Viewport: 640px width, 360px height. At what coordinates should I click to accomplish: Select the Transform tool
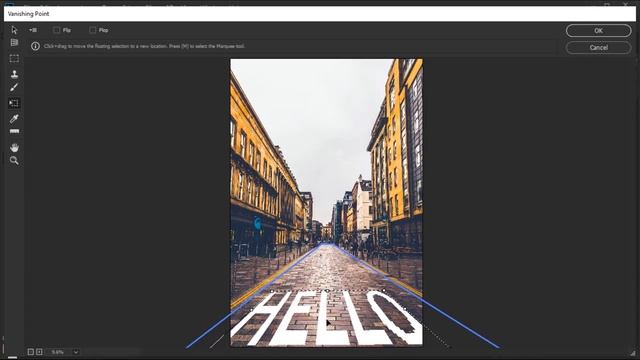14,103
